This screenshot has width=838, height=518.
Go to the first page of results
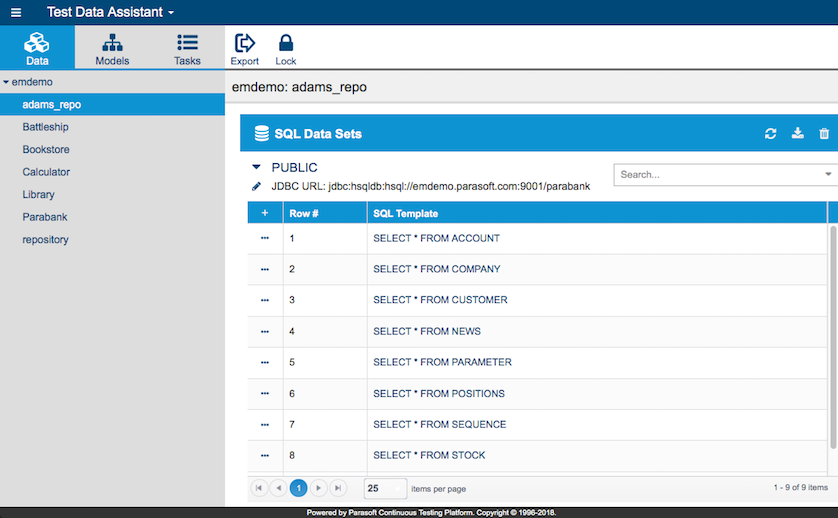tap(259, 488)
